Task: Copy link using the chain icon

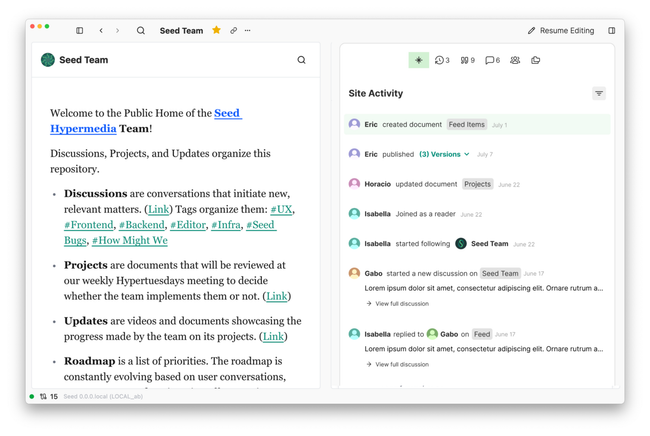Action: tap(234, 31)
